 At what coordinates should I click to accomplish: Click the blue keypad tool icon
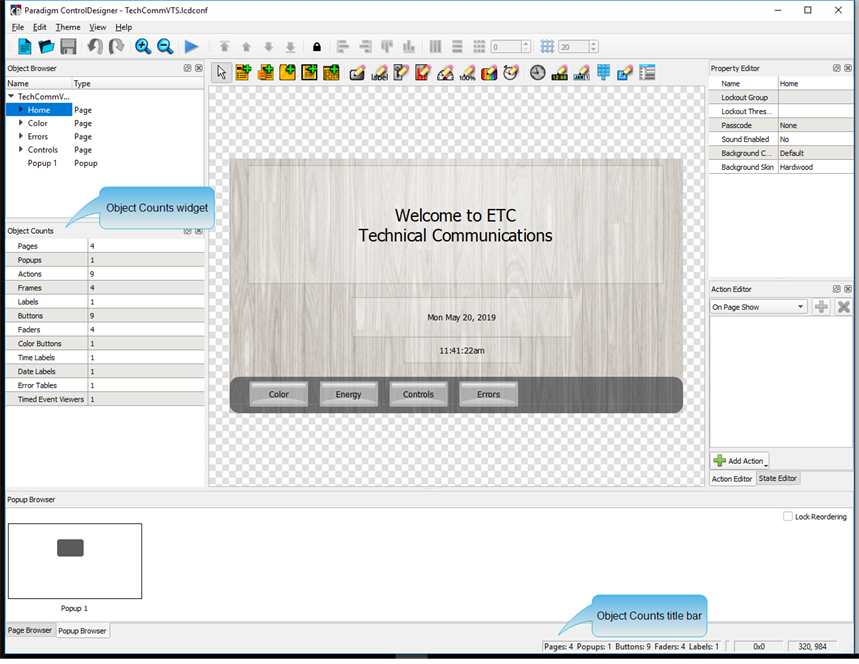pyautogui.click(x=603, y=72)
